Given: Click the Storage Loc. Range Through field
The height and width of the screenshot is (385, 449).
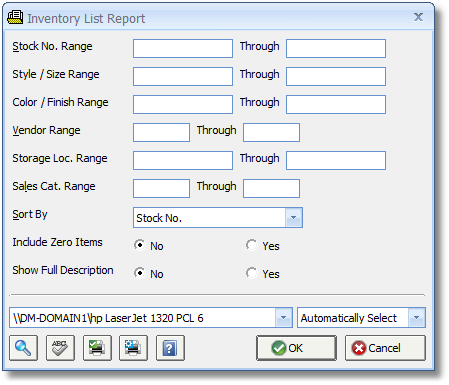Looking at the screenshot, I should click(336, 161).
